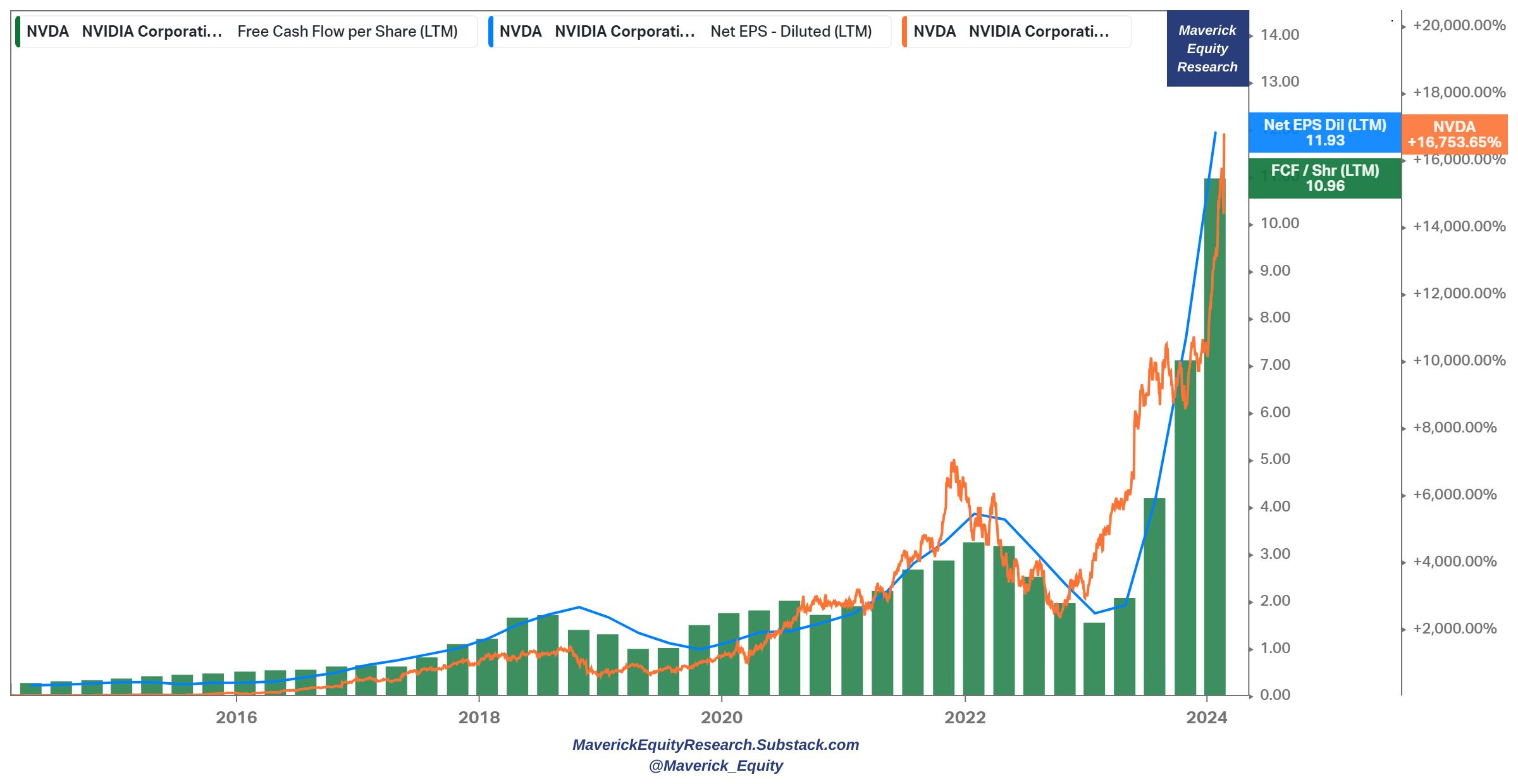Click the 14.00 y-axis value label
The image size is (1518, 784).
pyautogui.click(x=1280, y=35)
